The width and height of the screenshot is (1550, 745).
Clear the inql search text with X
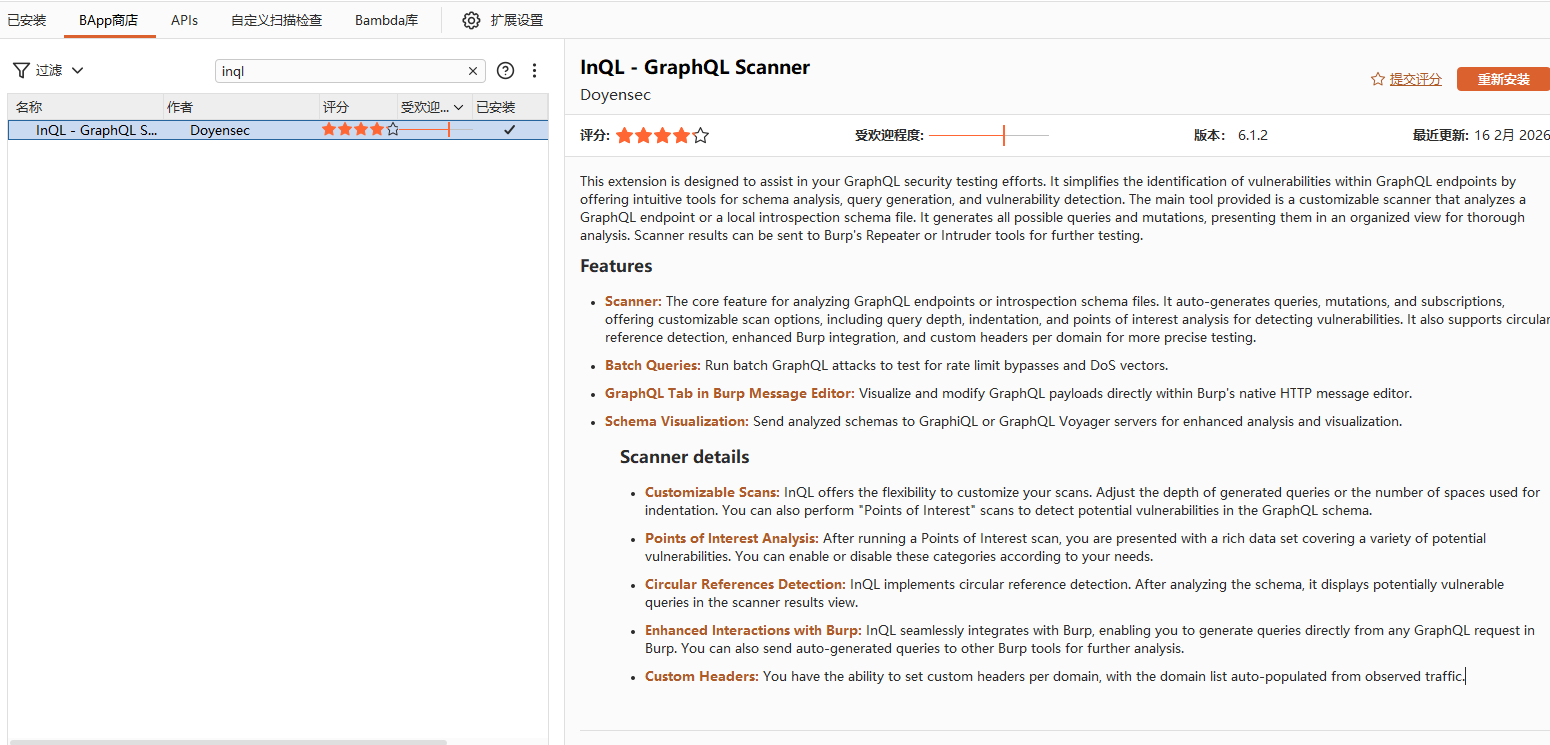click(x=473, y=71)
